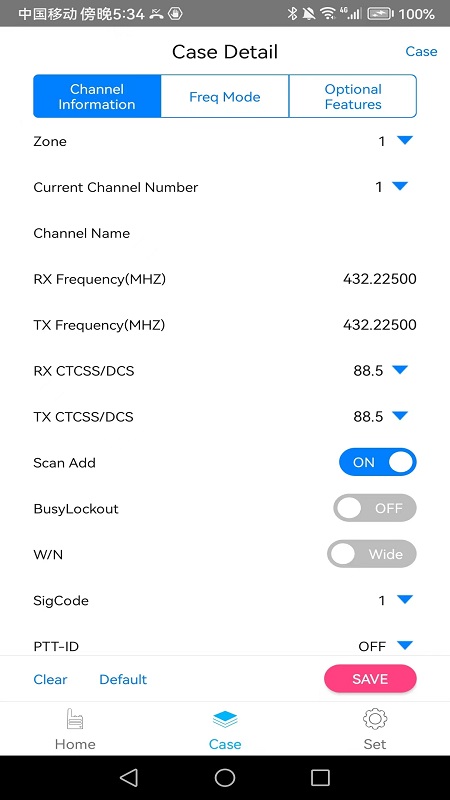Click the pink SAVE button
This screenshot has width=450, height=800.
370,679
